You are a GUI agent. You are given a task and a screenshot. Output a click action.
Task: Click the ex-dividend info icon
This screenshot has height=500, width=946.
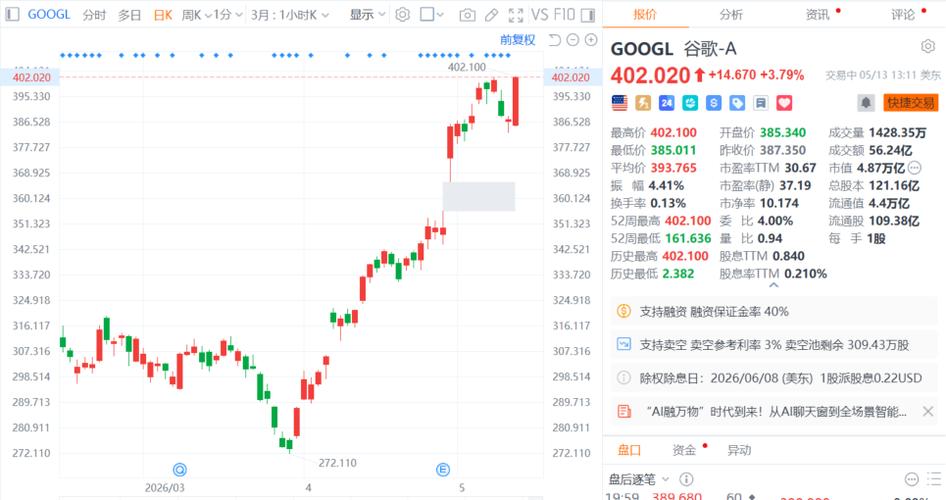click(624, 378)
